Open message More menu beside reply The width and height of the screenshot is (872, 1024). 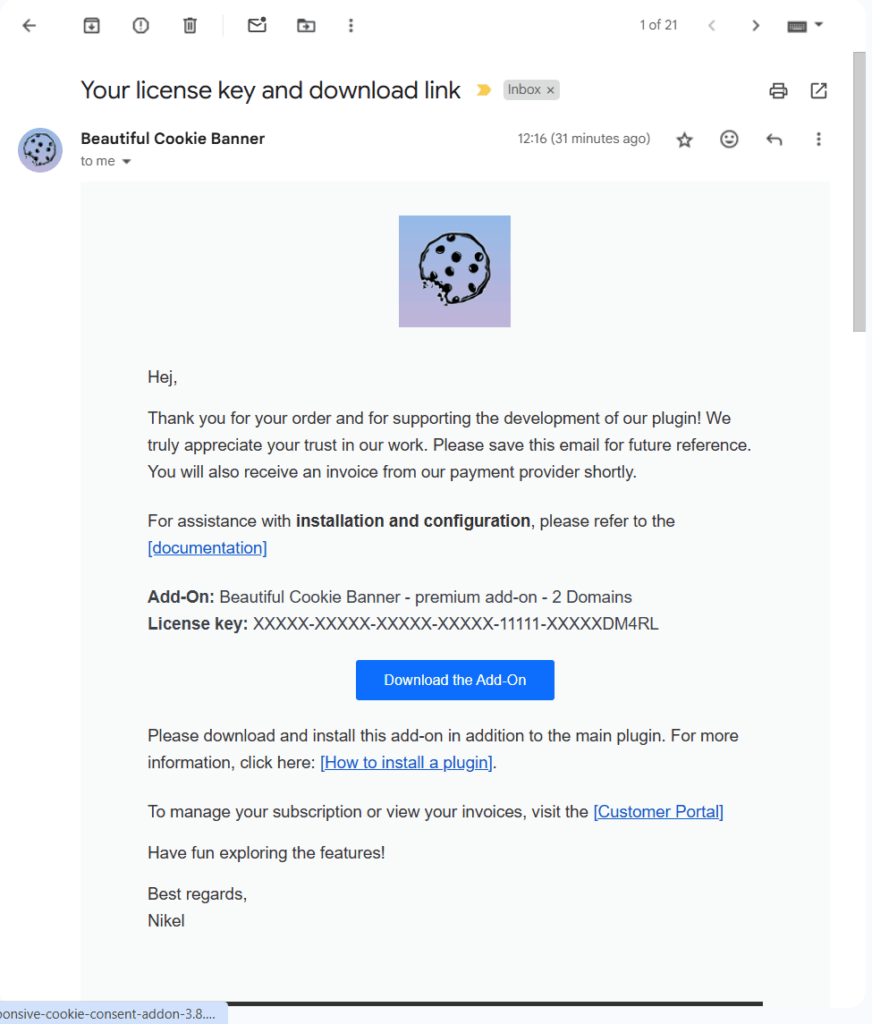pos(818,139)
